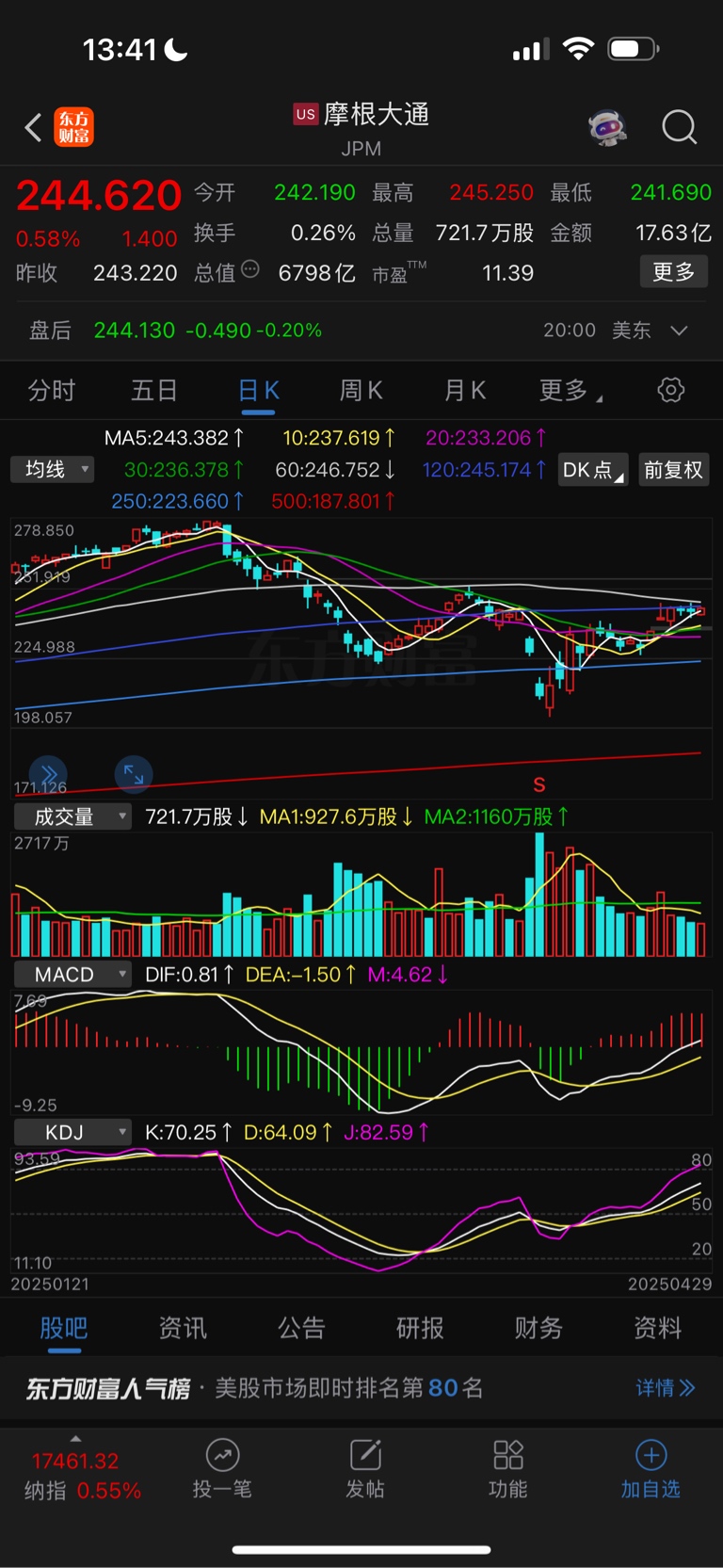This screenshot has height=1568, width=723.
Task: Open the 财务 tab
Action: (538, 1328)
